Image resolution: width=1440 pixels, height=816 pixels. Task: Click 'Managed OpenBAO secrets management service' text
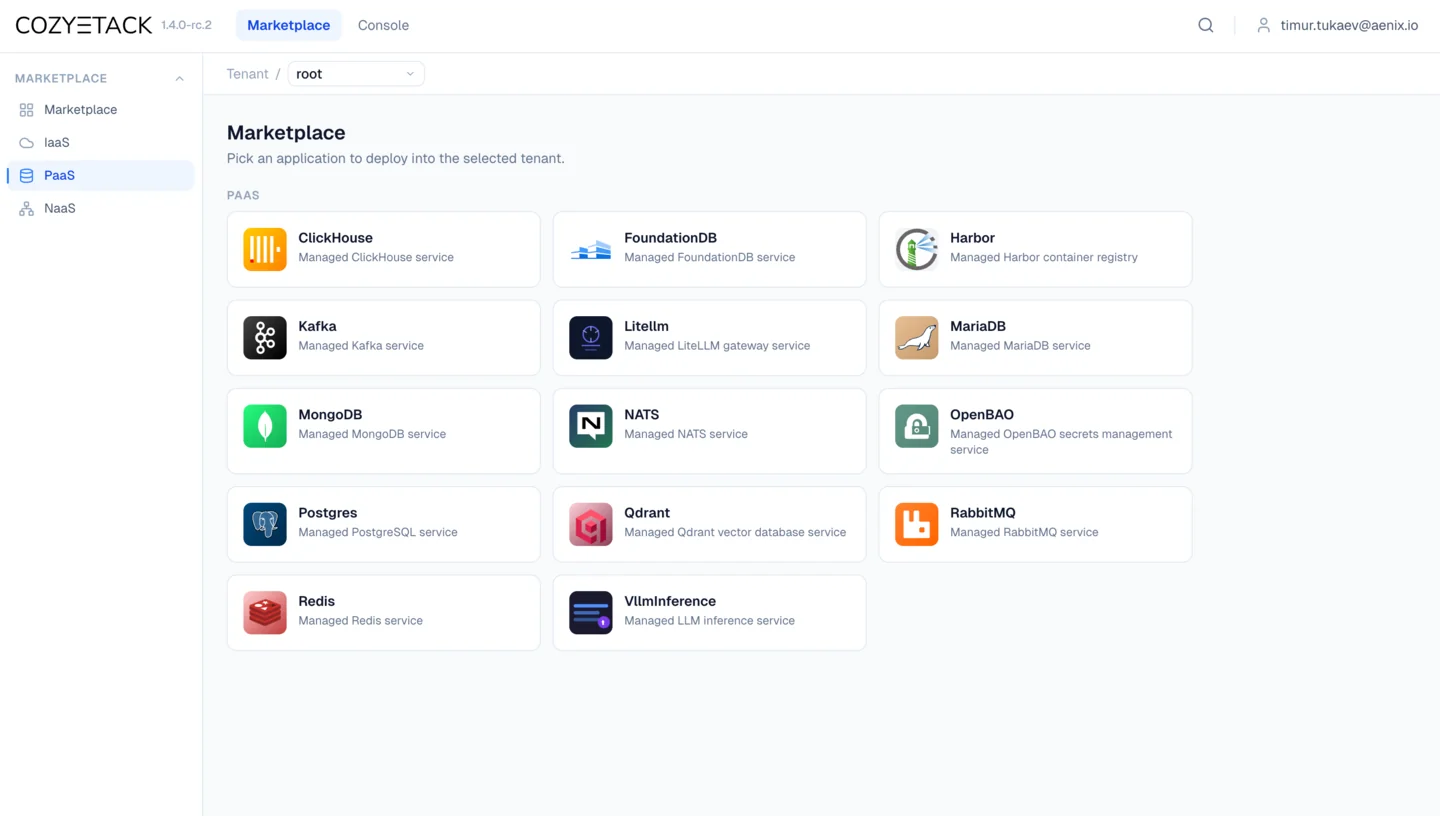[x=1061, y=442]
